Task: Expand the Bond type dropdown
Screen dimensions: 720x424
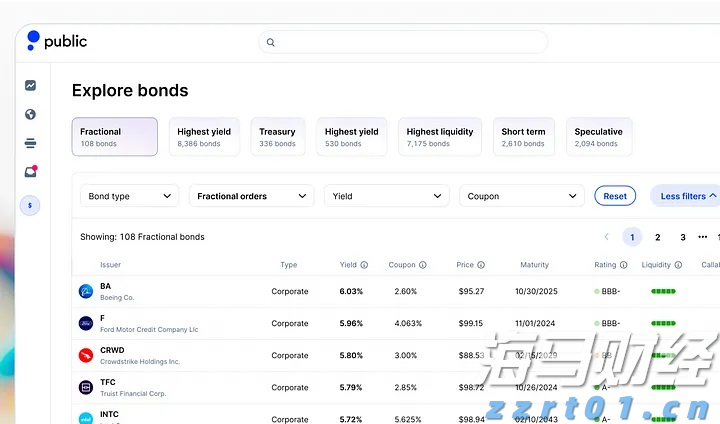Action: 129,196
